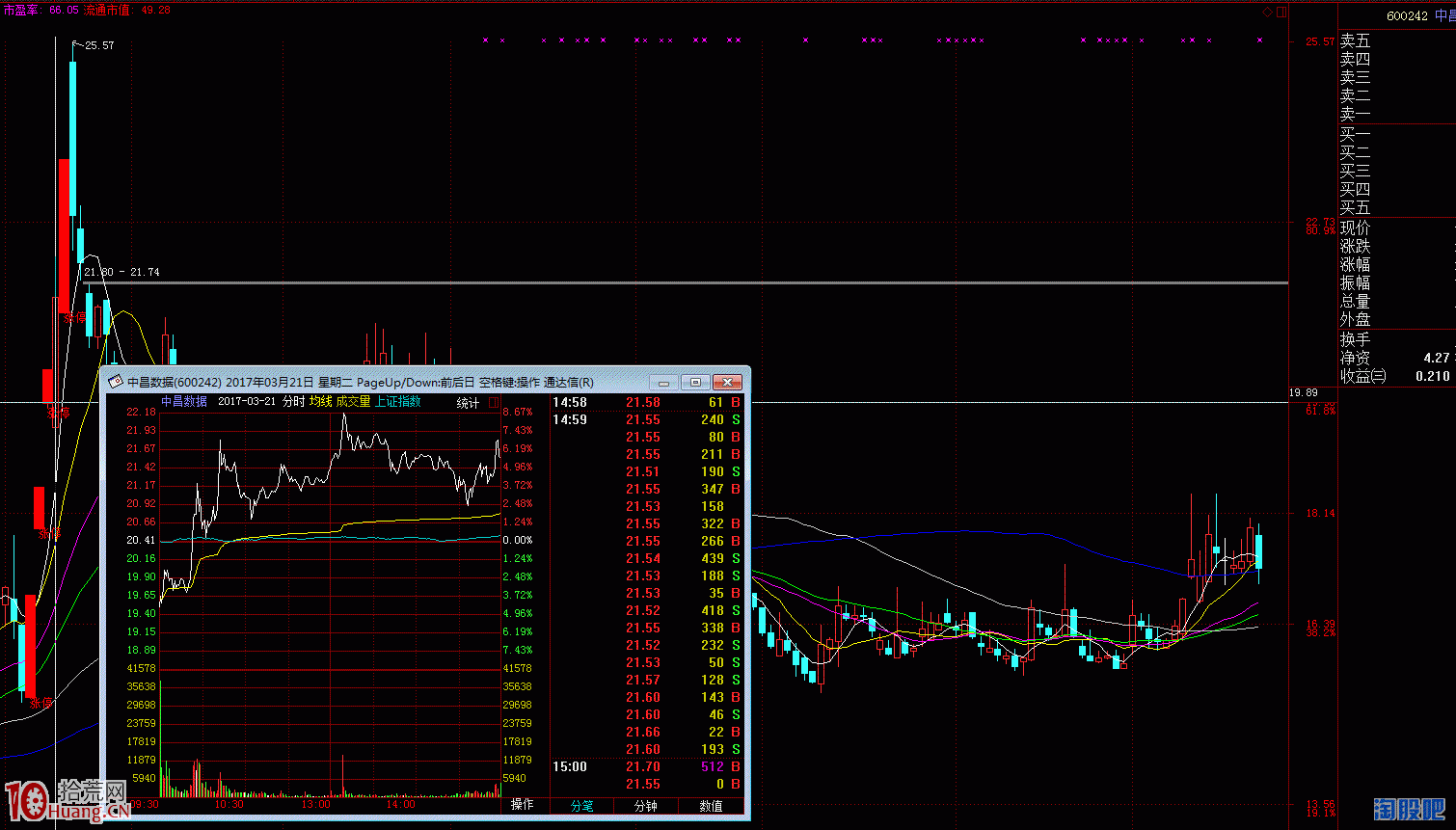Minimize the 中昌数据 intraday popup window
Screen dimensions: 1456x830
pyautogui.click(x=663, y=382)
